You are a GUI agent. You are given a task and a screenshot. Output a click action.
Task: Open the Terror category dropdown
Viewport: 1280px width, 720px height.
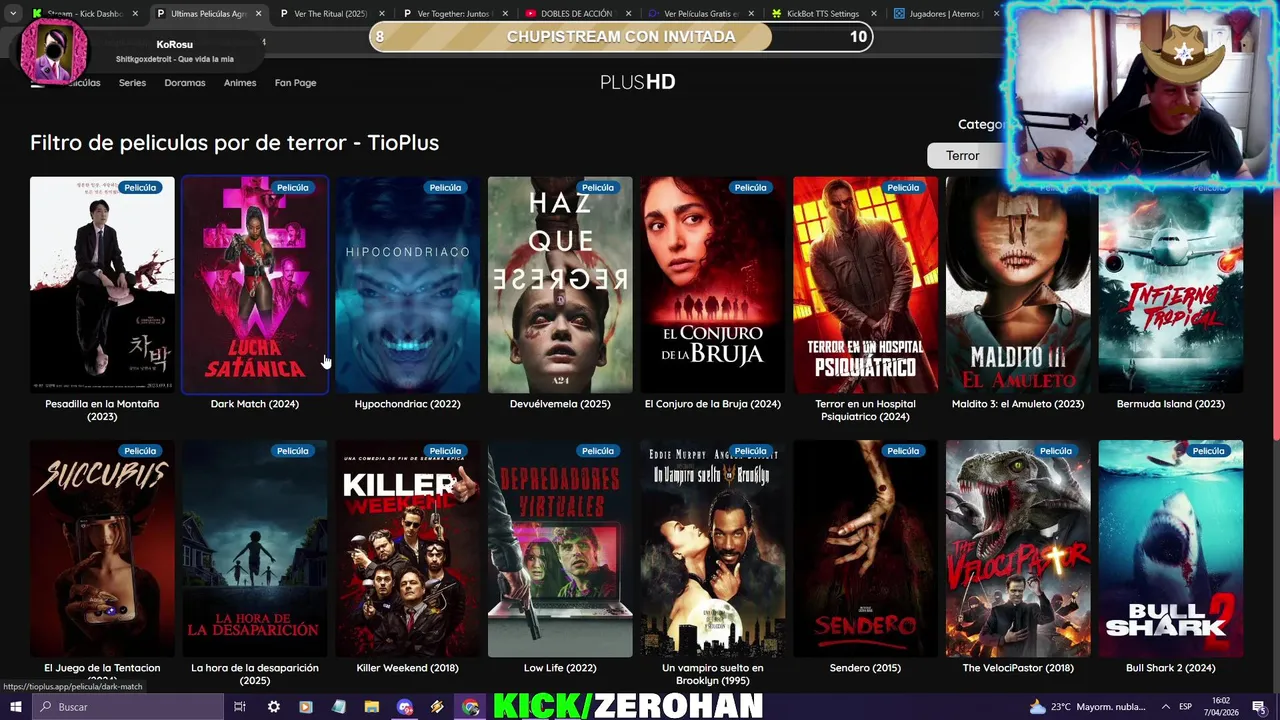click(x=966, y=155)
